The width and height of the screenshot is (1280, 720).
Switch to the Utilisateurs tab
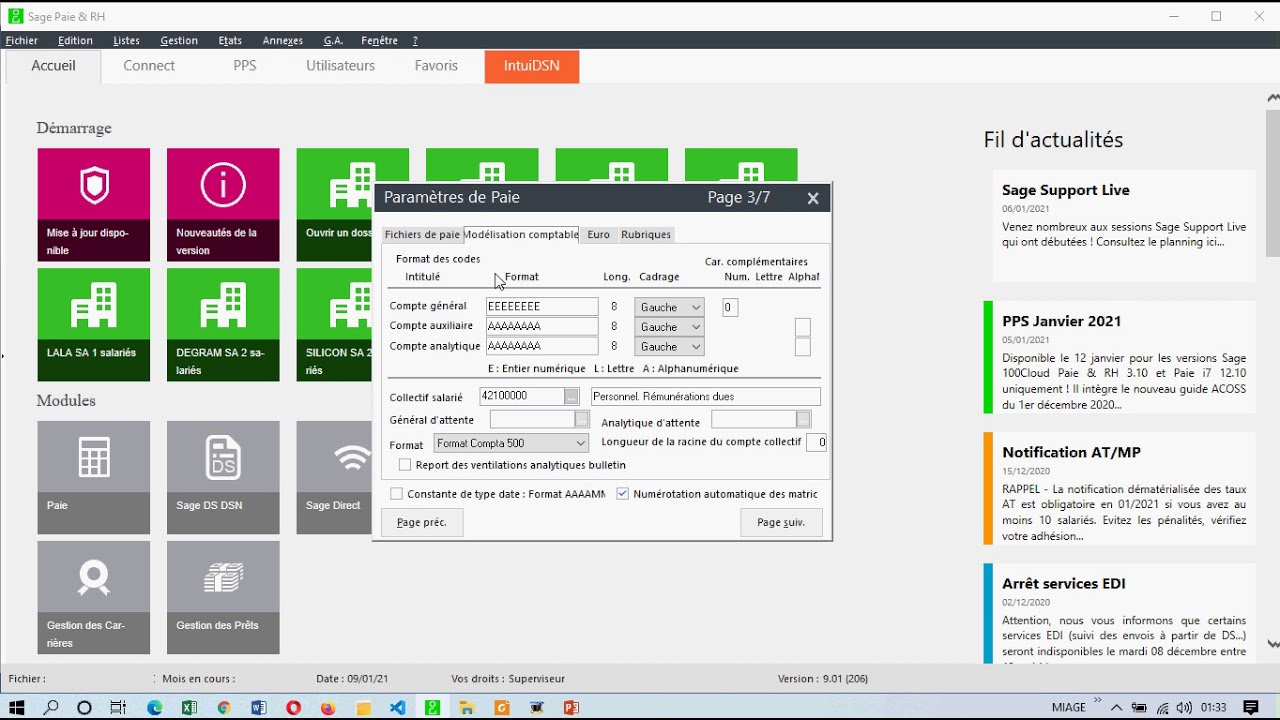click(341, 66)
